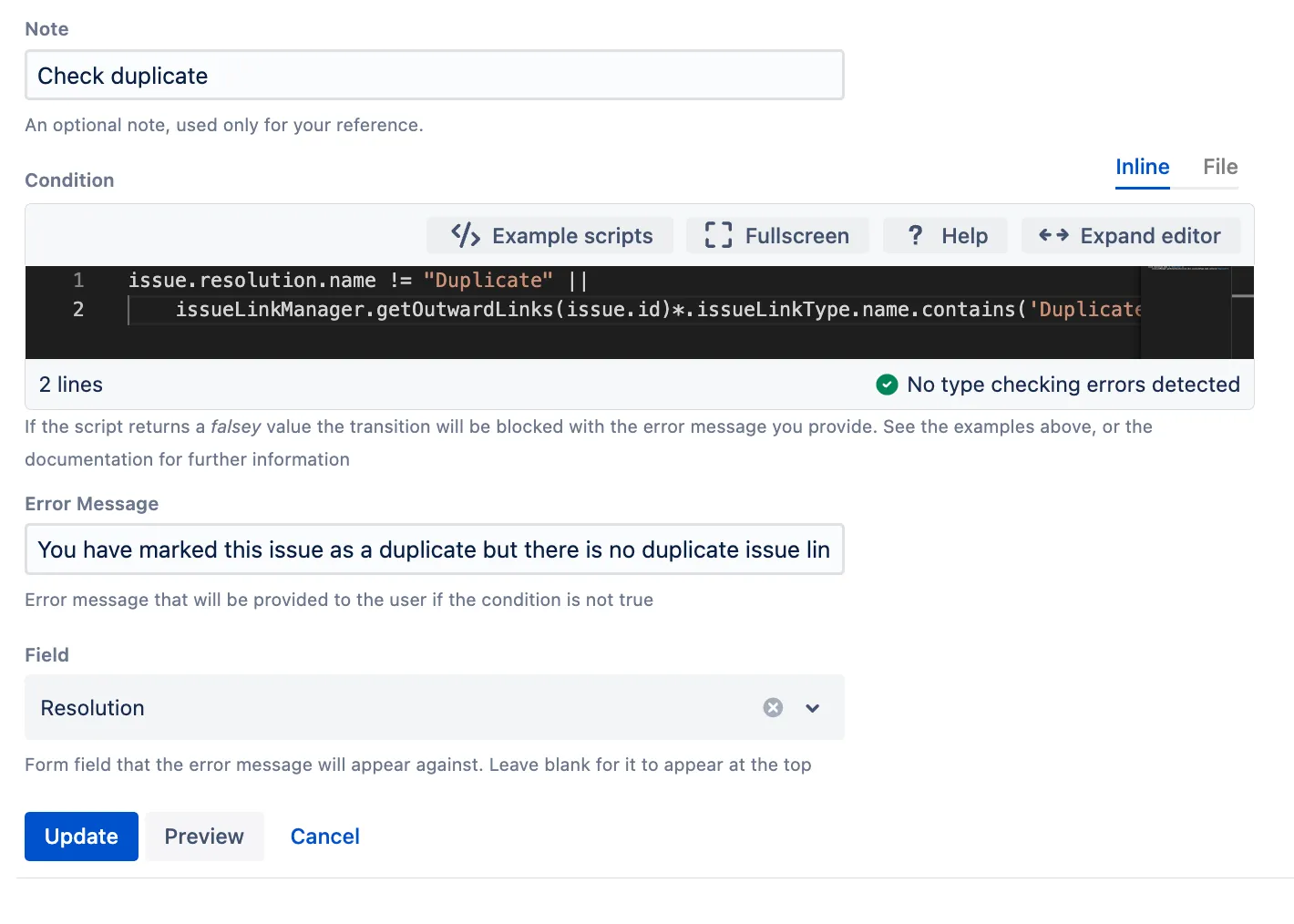Switch to the File tab
The height and width of the screenshot is (924, 1294).
tap(1220, 168)
